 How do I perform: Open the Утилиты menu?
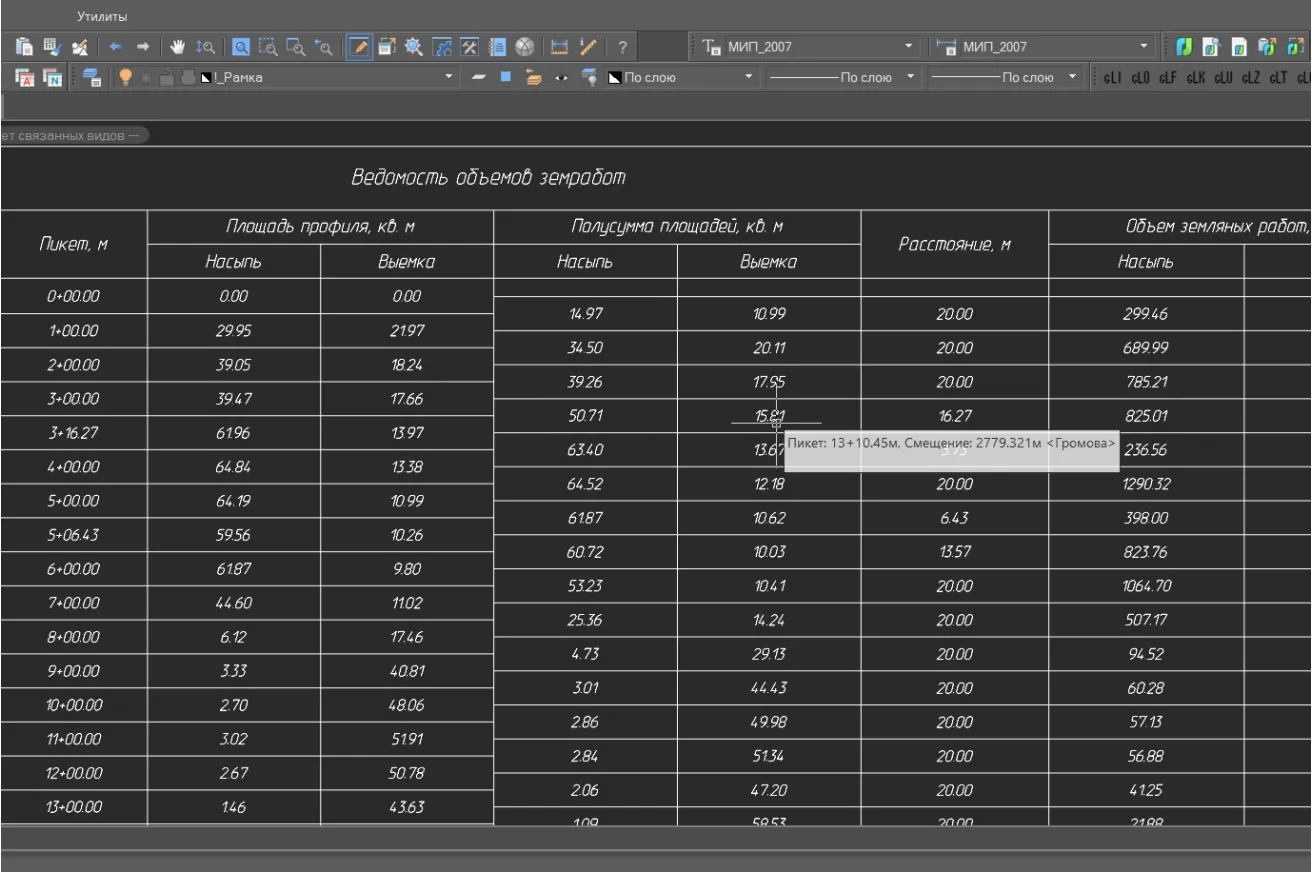[102, 16]
